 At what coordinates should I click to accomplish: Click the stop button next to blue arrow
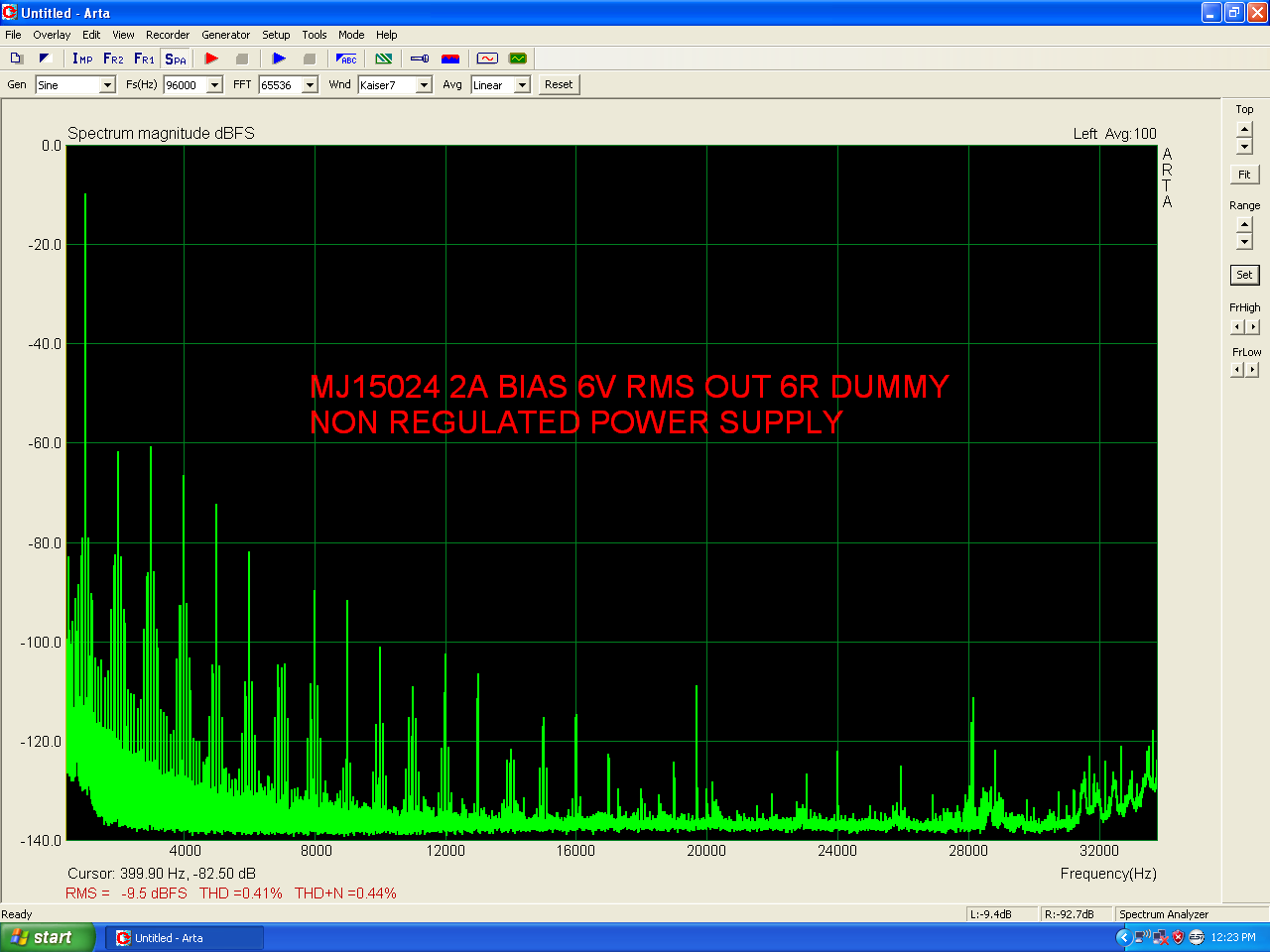point(309,59)
